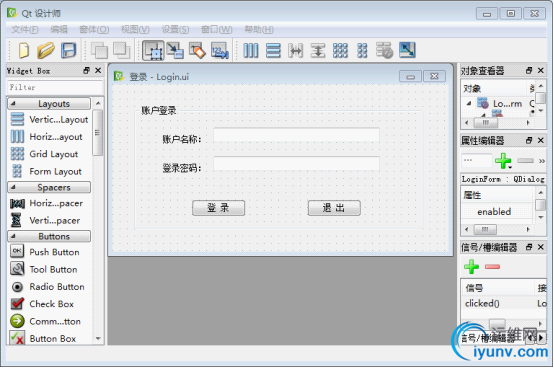Create a new form with toolbar icon
This screenshot has width=554, height=368.
[x=24, y=50]
